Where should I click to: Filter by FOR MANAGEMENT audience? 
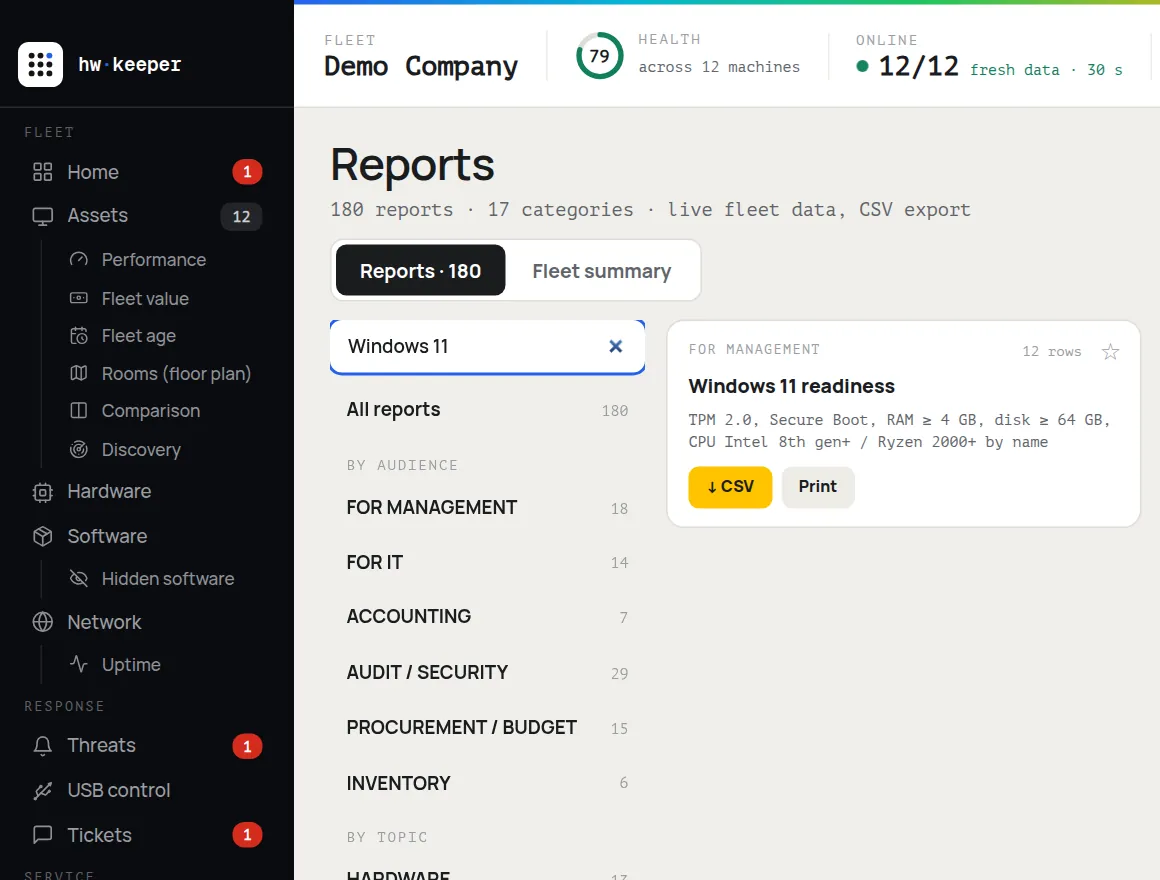tap(487, 507)
